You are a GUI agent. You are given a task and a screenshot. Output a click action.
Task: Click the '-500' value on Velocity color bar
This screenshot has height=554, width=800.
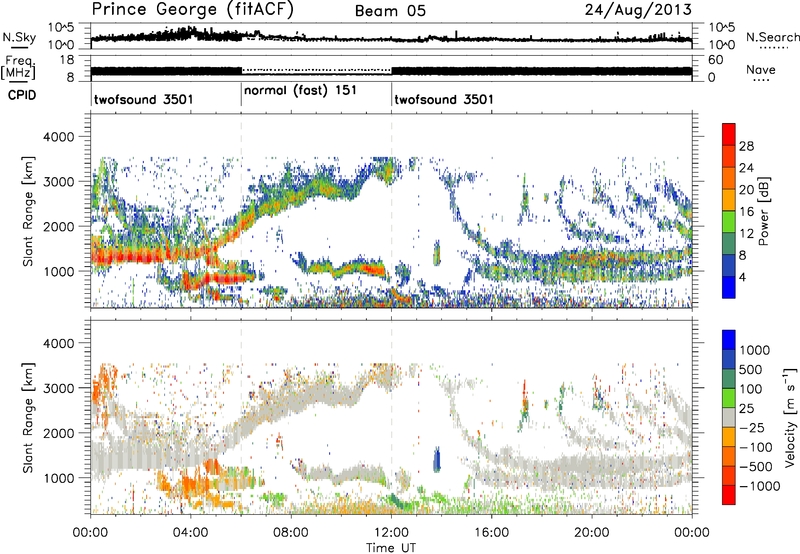point(756,467)
